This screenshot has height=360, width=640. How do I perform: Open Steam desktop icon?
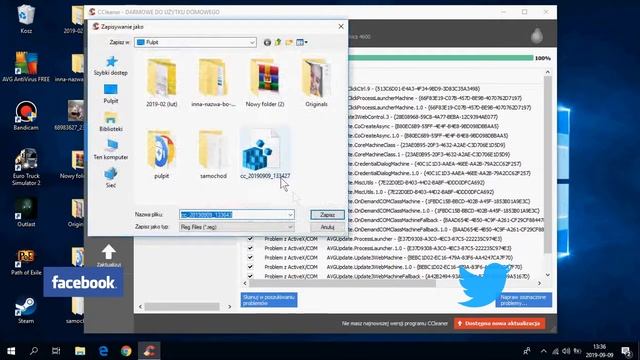pyautogui.click(x=26, y=310)
